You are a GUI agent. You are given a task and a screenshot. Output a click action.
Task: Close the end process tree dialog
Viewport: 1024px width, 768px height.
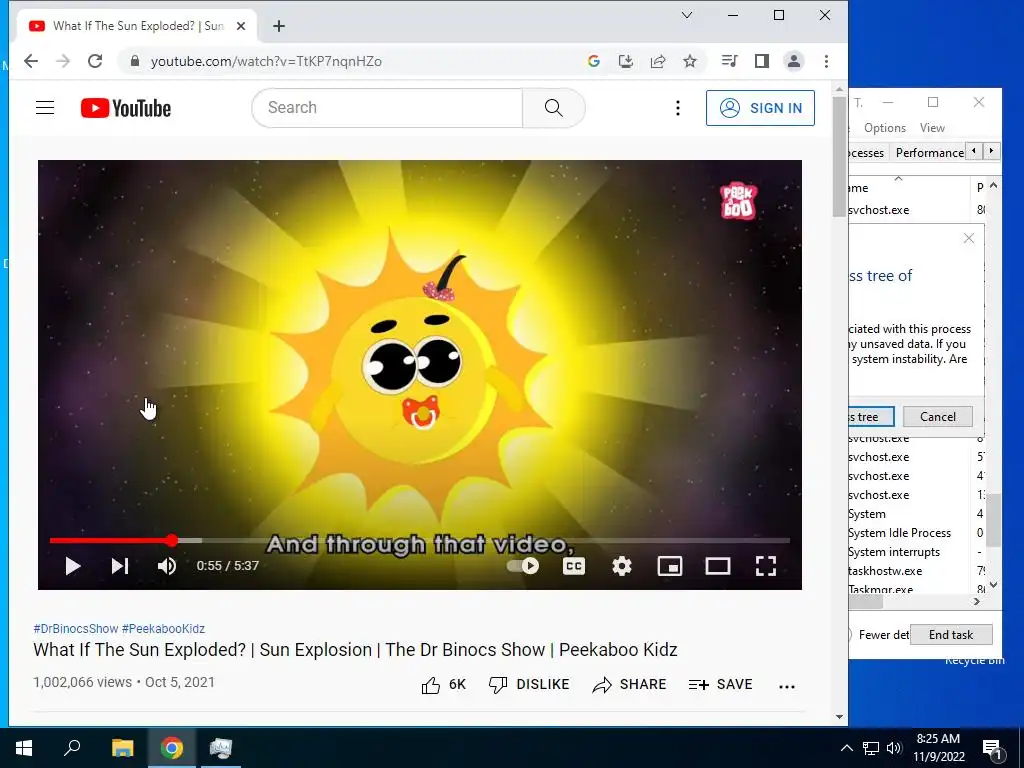point(969,238)
